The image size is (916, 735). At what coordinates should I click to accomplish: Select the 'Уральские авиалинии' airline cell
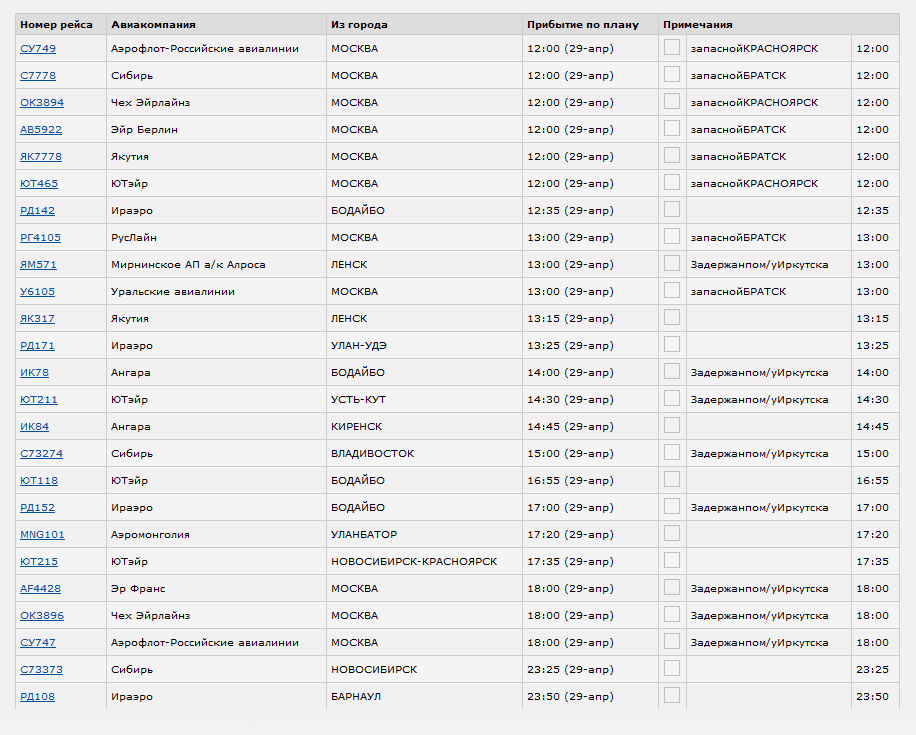(x=216, y=292)
